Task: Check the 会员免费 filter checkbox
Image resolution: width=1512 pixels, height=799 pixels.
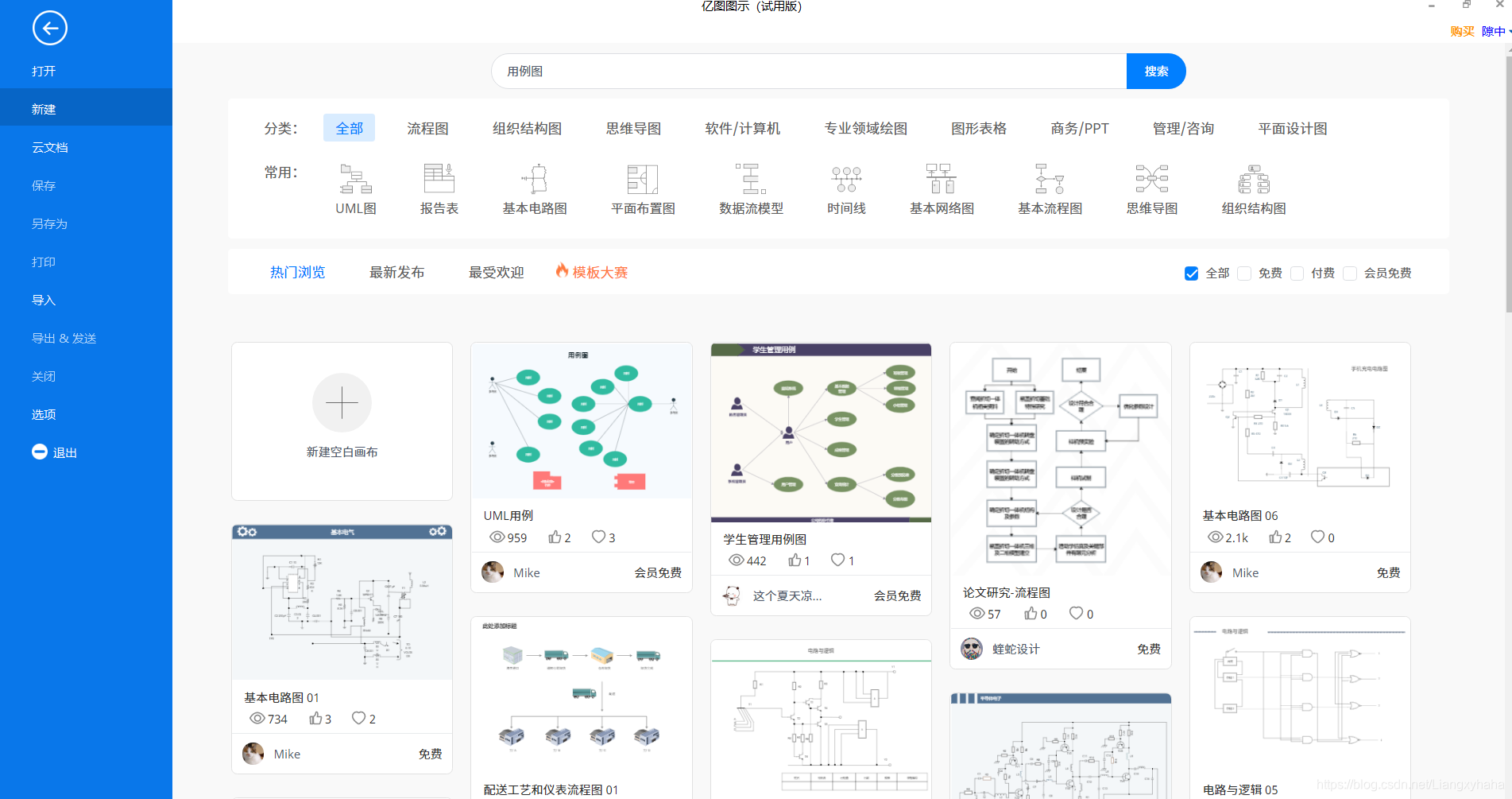Action: tap(1349, 273)
